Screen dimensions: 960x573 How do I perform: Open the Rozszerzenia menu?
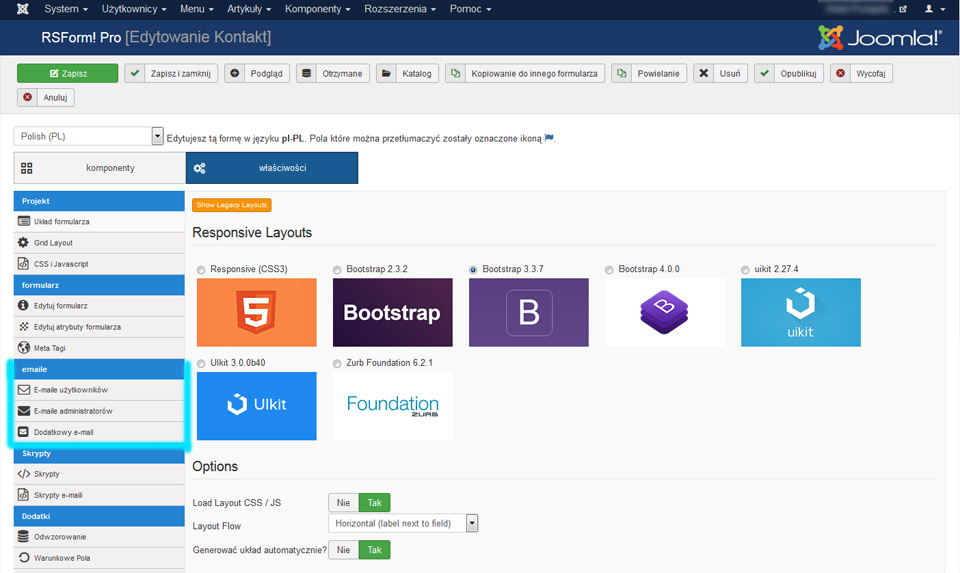point(400,9)
